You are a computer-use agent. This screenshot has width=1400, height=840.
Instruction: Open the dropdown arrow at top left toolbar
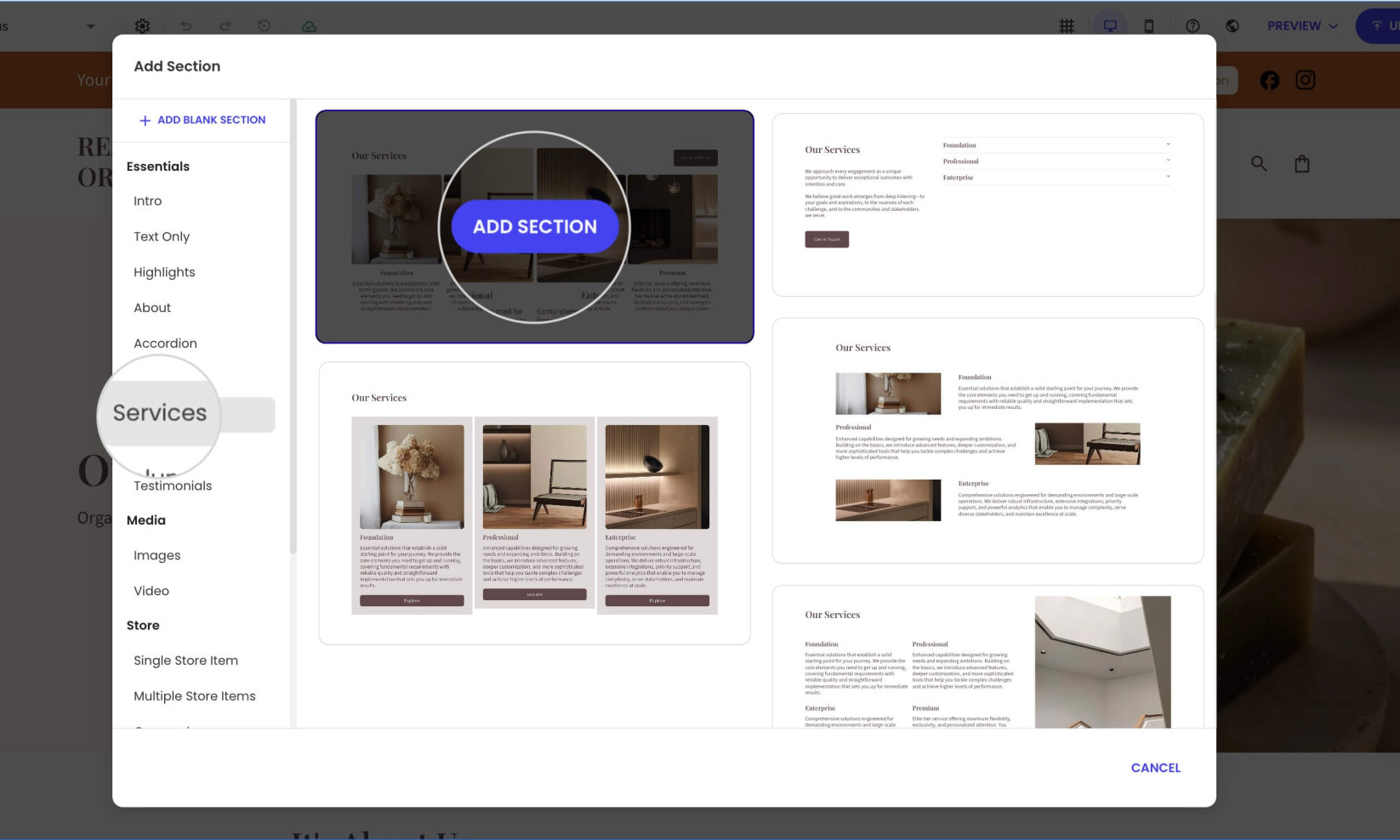click(x=90, y=26)
